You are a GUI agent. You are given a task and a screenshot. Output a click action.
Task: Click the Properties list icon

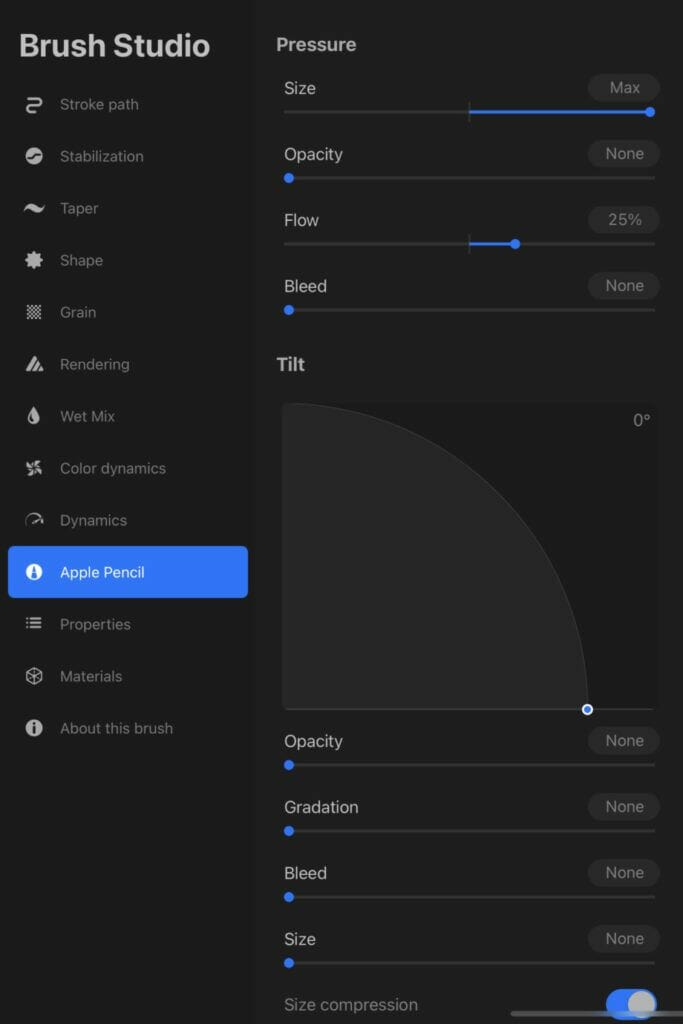[x=34, y=624]
